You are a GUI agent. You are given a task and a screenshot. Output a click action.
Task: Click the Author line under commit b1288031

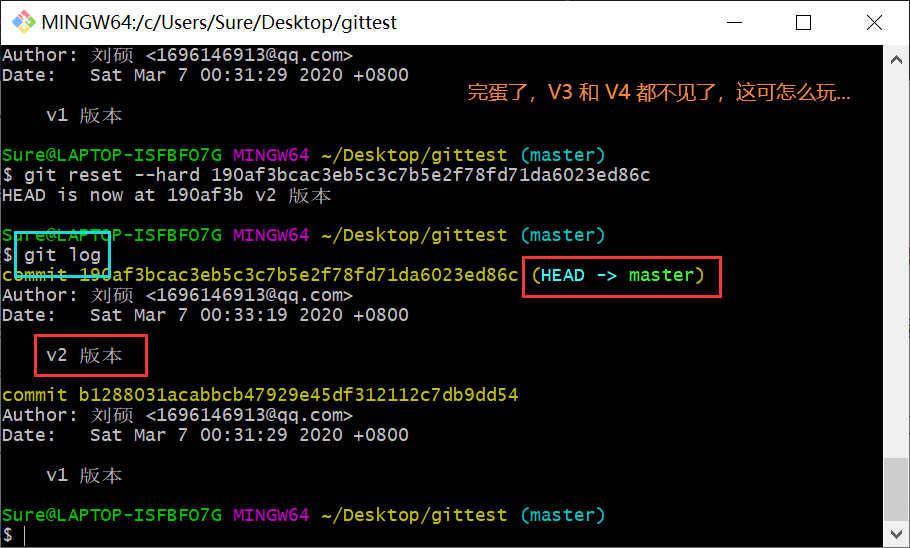point(178,415)
